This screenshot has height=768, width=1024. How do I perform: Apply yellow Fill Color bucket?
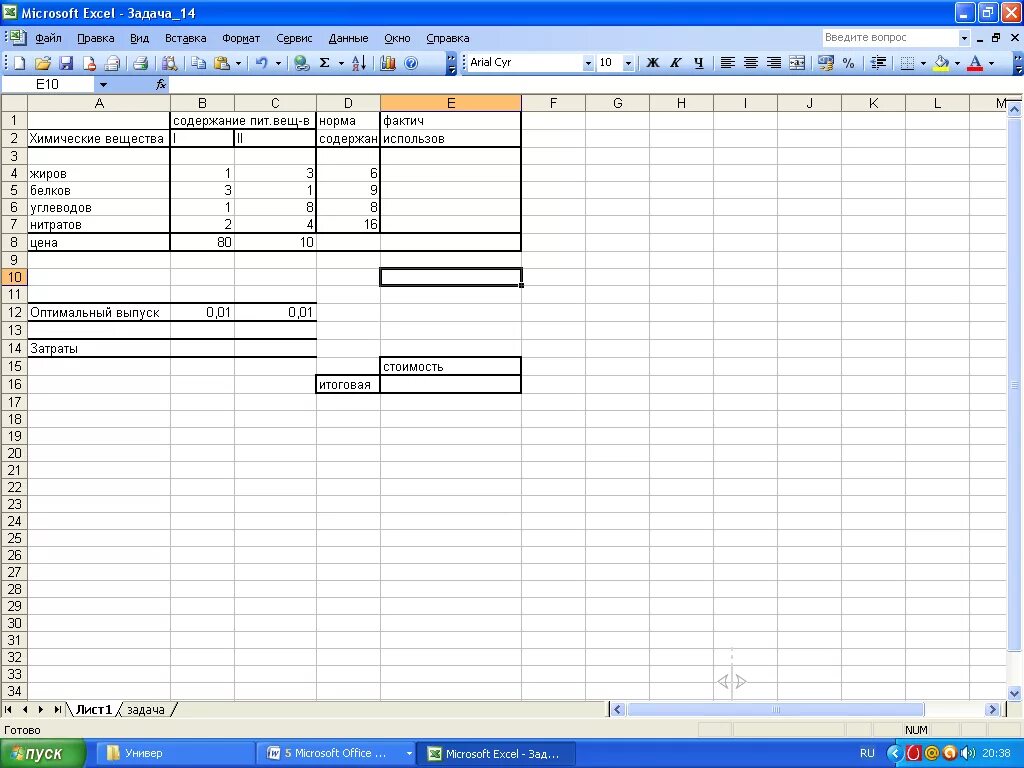pyautogui.click(x=941, y=63)
